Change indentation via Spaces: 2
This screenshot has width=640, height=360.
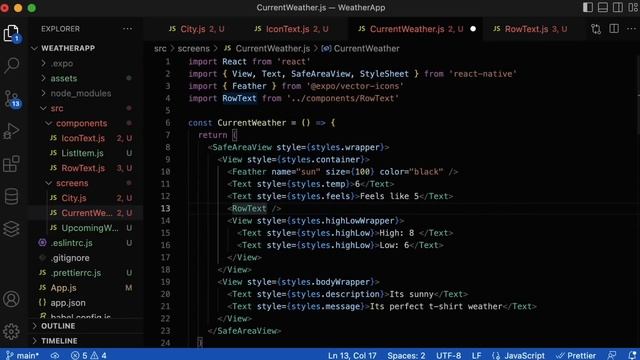(406, 356)
